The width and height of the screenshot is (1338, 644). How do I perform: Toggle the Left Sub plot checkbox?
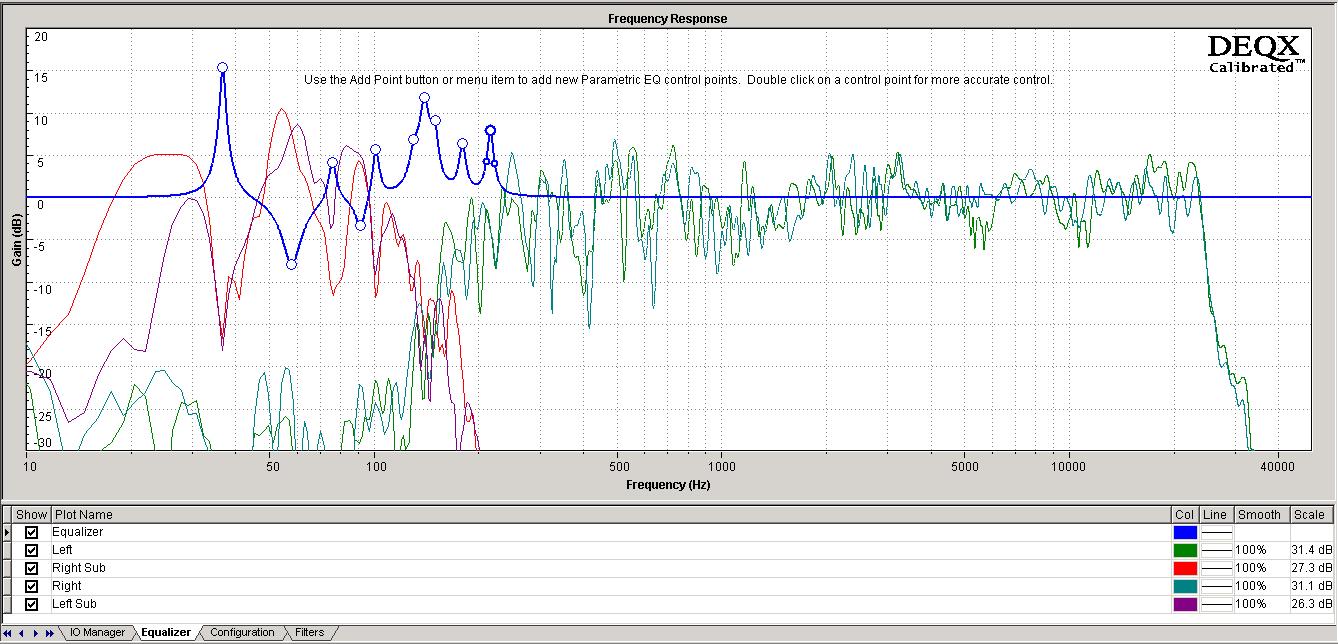click(32, 604)
